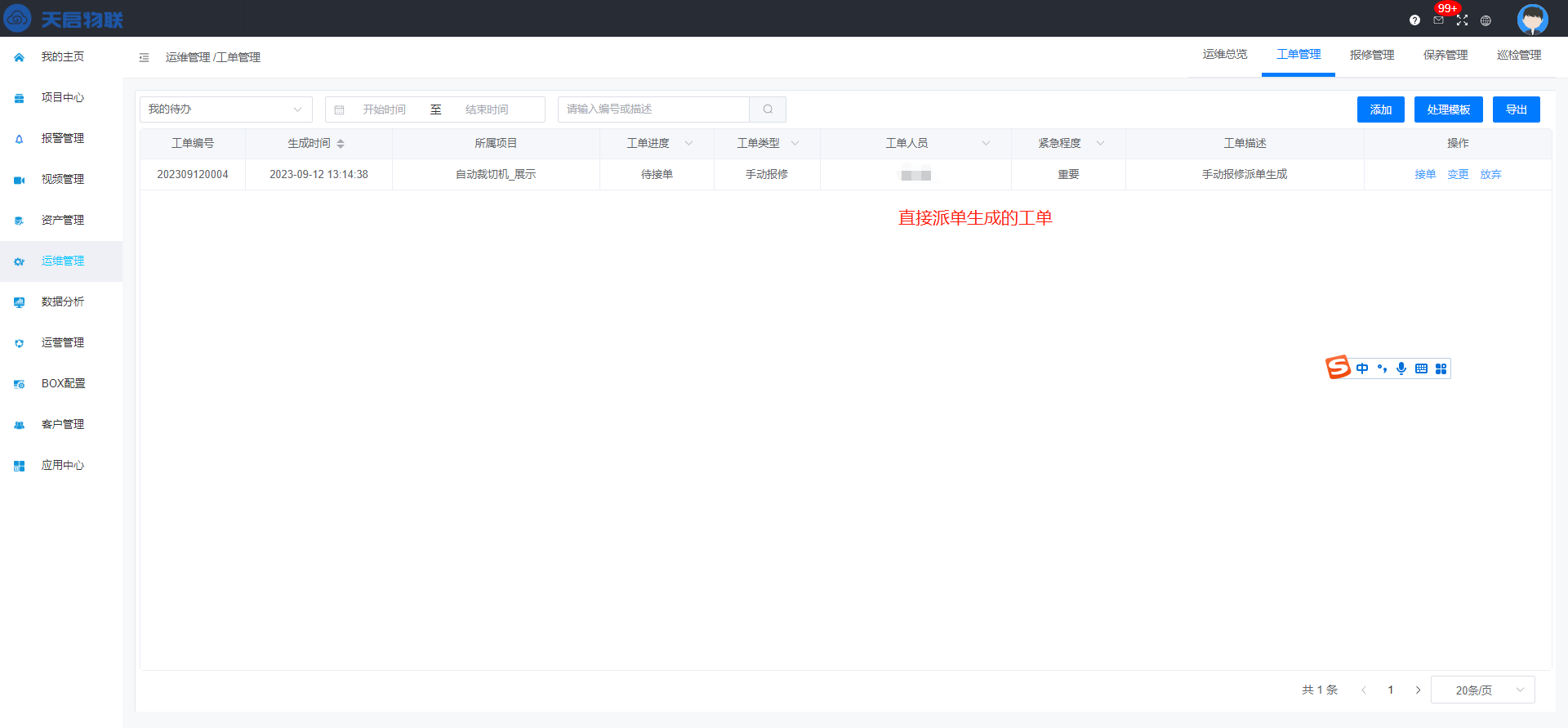Click the 开始时间 date field

click(x=385, y=109)
